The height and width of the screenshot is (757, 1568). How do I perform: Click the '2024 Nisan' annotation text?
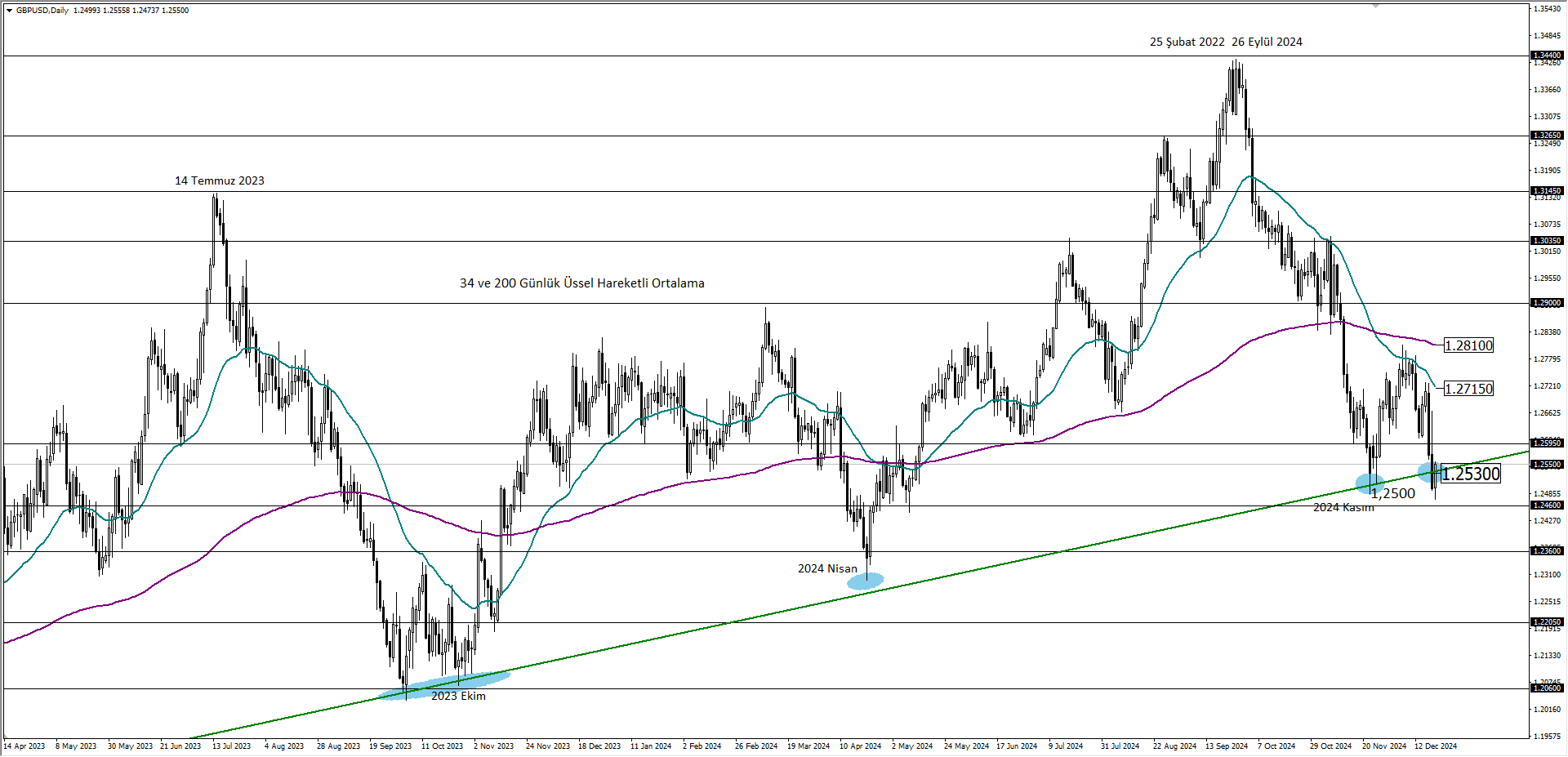pyautogui.click(x=827, y=568)
